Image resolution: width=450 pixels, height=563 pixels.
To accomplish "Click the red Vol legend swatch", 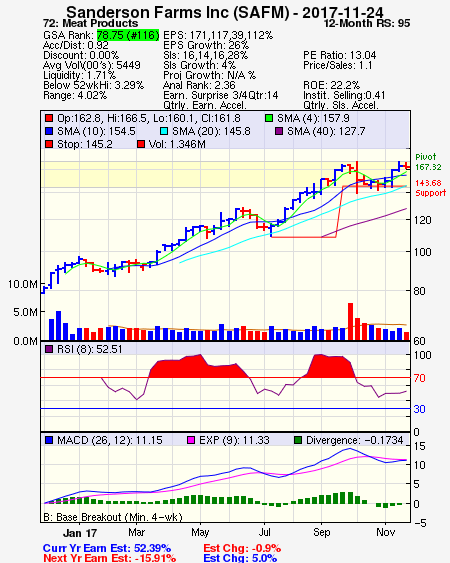I will click(x=141, y=144).
